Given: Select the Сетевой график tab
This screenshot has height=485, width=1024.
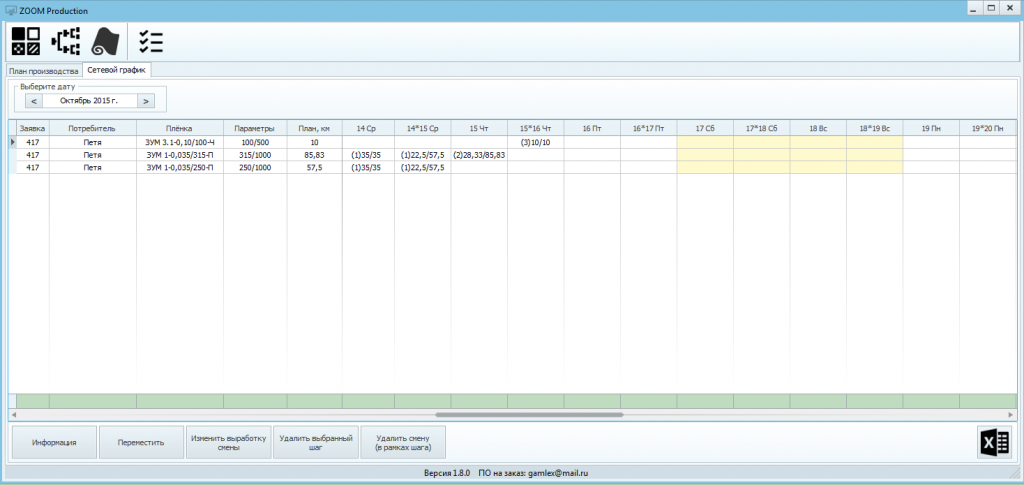Looking at the screenshot, I should pos(116,71).
